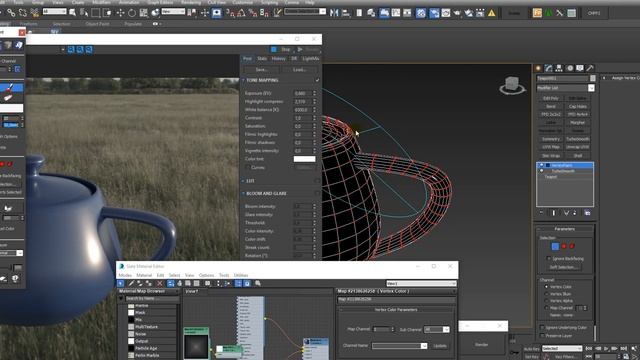Click Delete Selected icon in Material Editor
Image resolution: width=640 pixels, height=360 pixels.
click(x=160, y=283)
